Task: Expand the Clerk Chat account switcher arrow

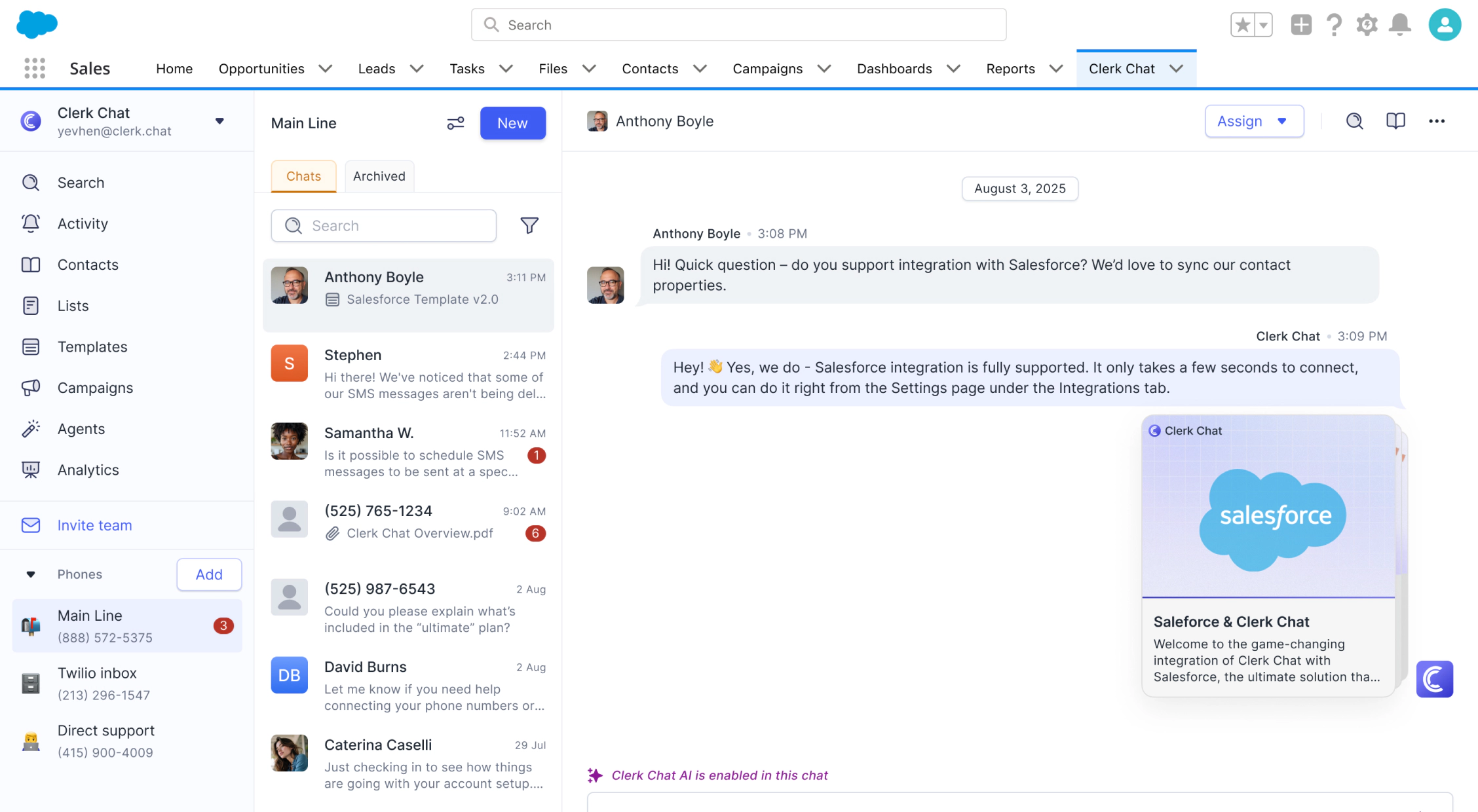Action: click(219, 121)
